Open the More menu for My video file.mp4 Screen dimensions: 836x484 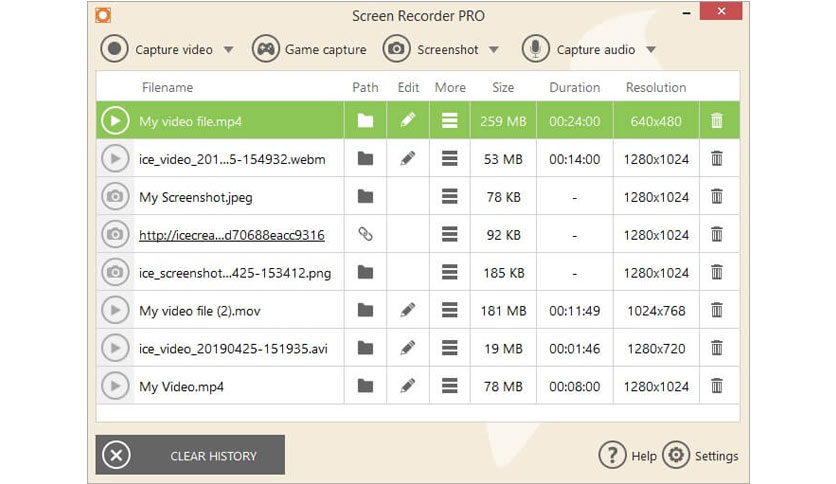tap(449, 121)
